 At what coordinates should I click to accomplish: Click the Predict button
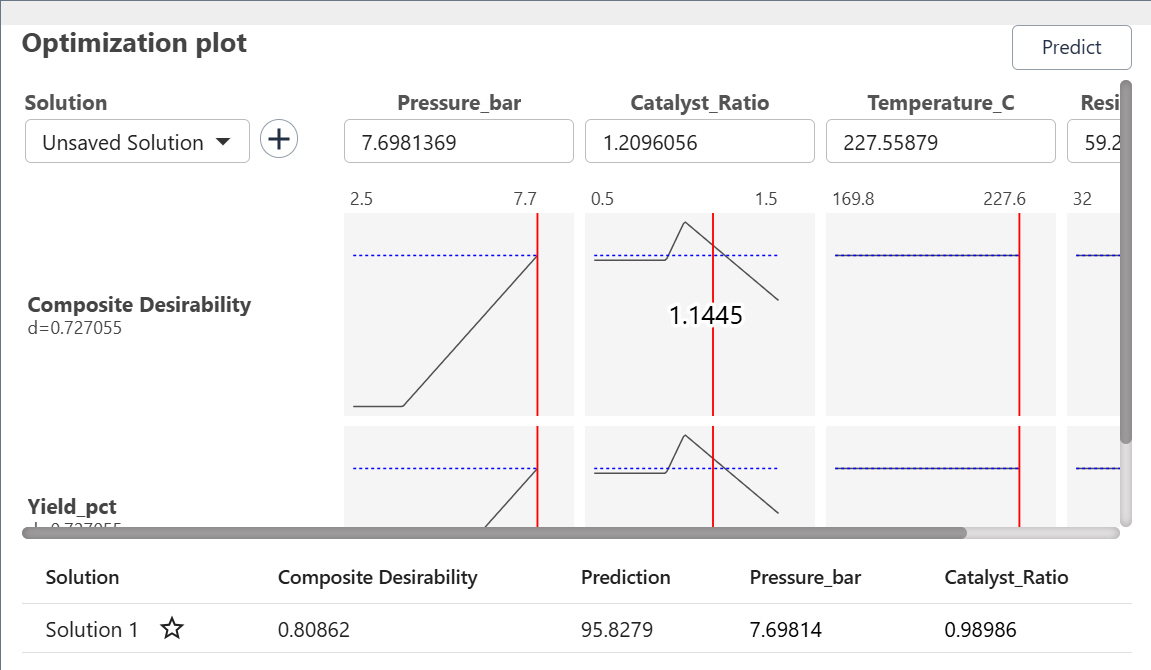pos(1071,48)
